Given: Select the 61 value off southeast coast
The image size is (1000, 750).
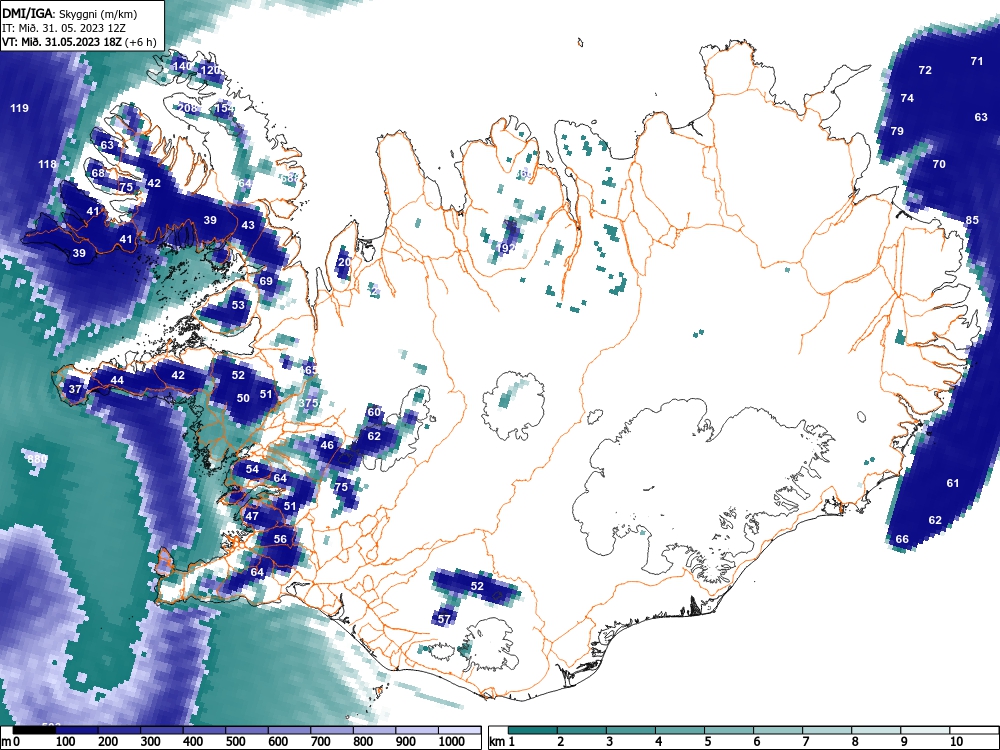Looking at the screenshot, I should pos(953,483).
